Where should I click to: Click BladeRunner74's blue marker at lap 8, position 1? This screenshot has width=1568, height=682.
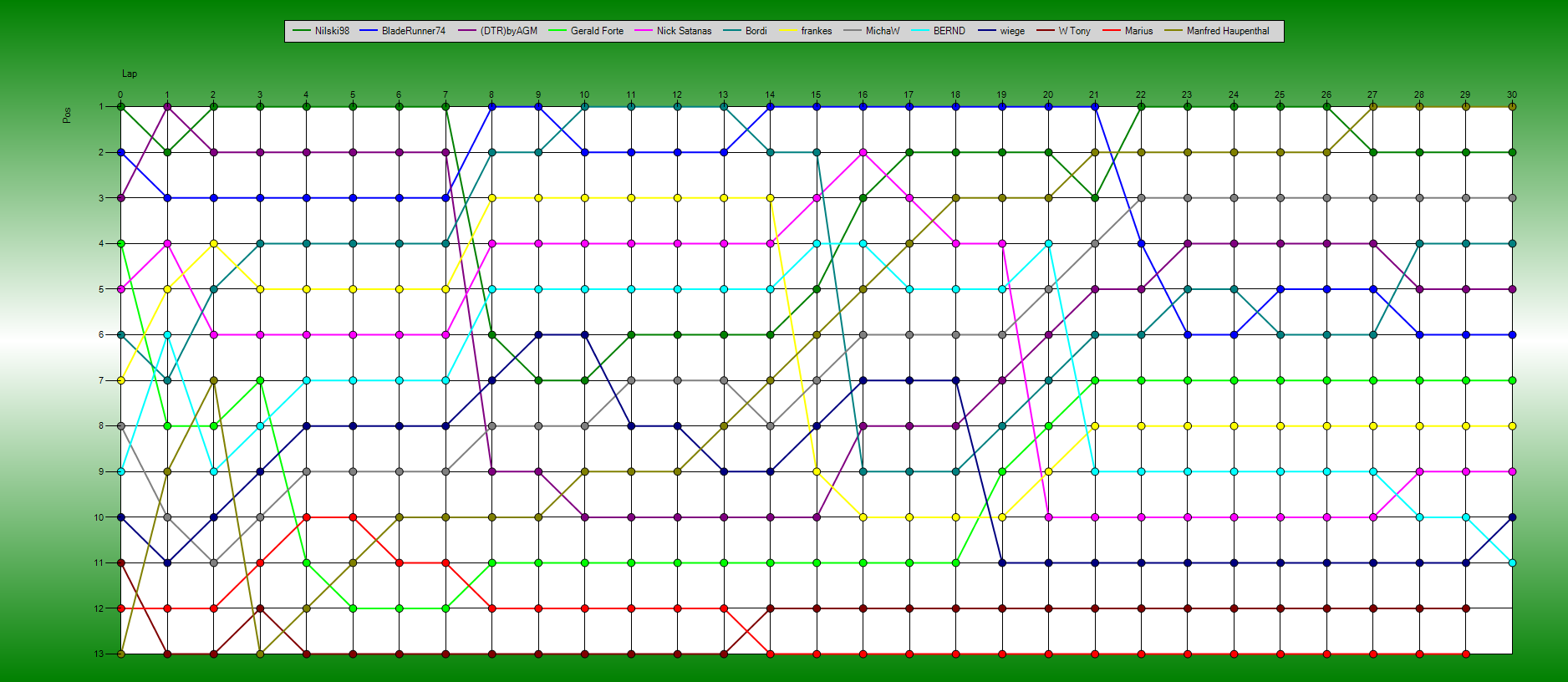[x=491, y=107]
